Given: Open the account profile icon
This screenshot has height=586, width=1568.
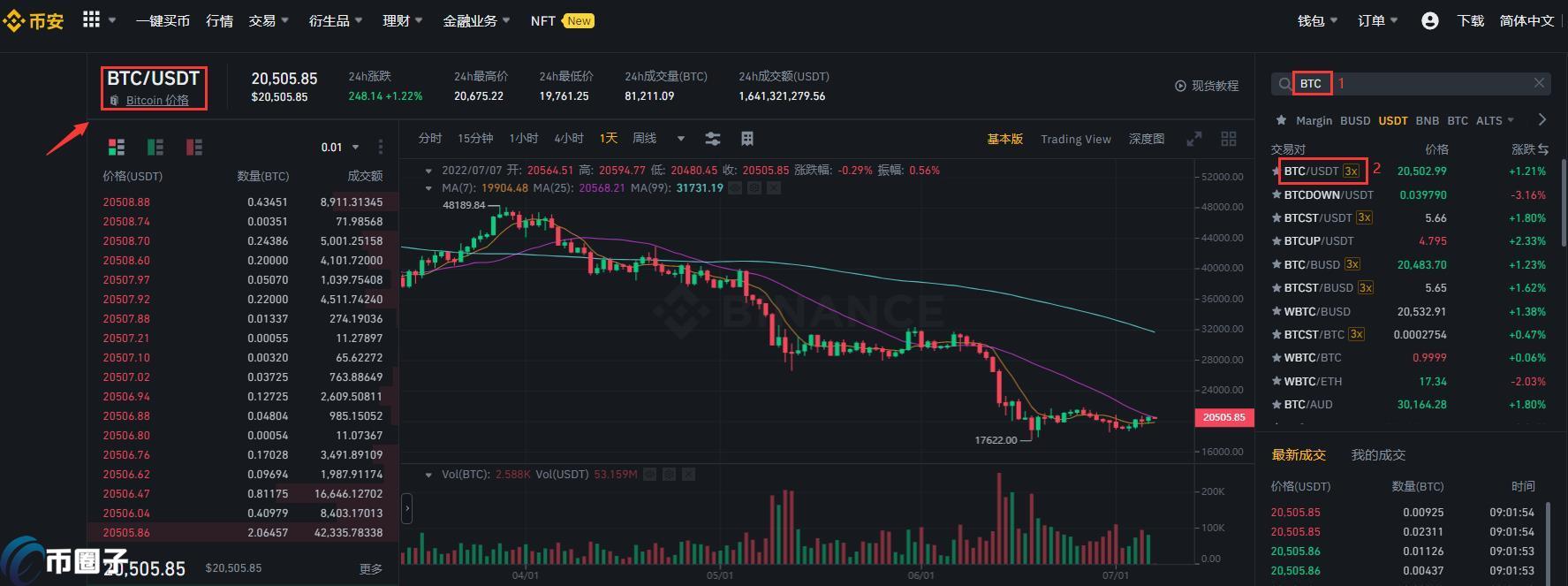Looking at the screenshot, I should (x=1429, y=19).
